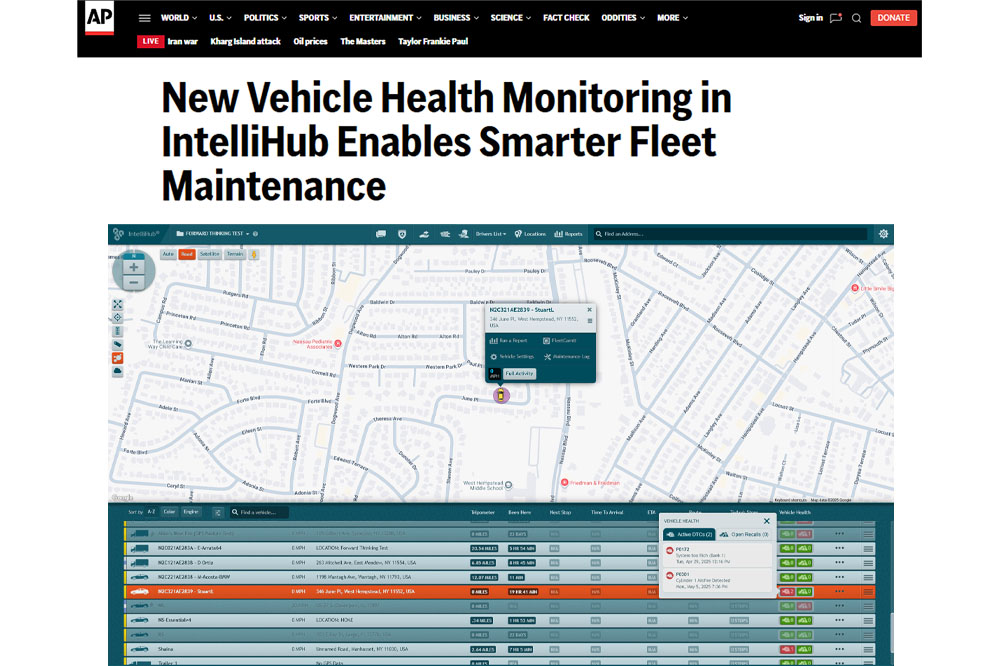The width and height of the screenshot is (1000, 666).
Task: Toggle the traffic signal overlay next to Terrain
Action: [x=253, y=254]
